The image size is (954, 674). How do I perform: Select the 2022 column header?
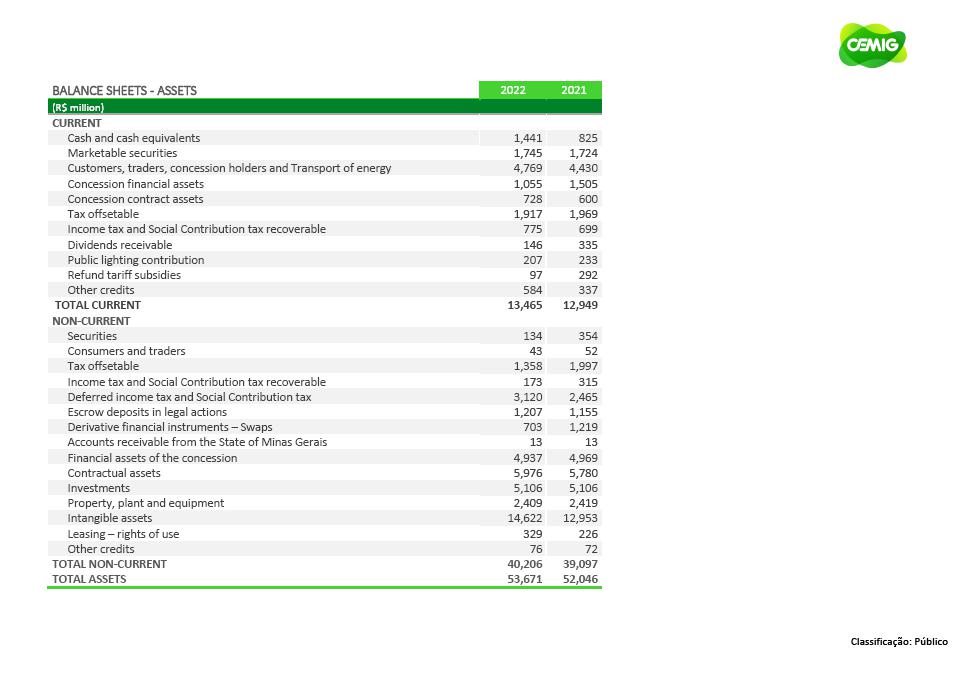(x=513, y=90)
